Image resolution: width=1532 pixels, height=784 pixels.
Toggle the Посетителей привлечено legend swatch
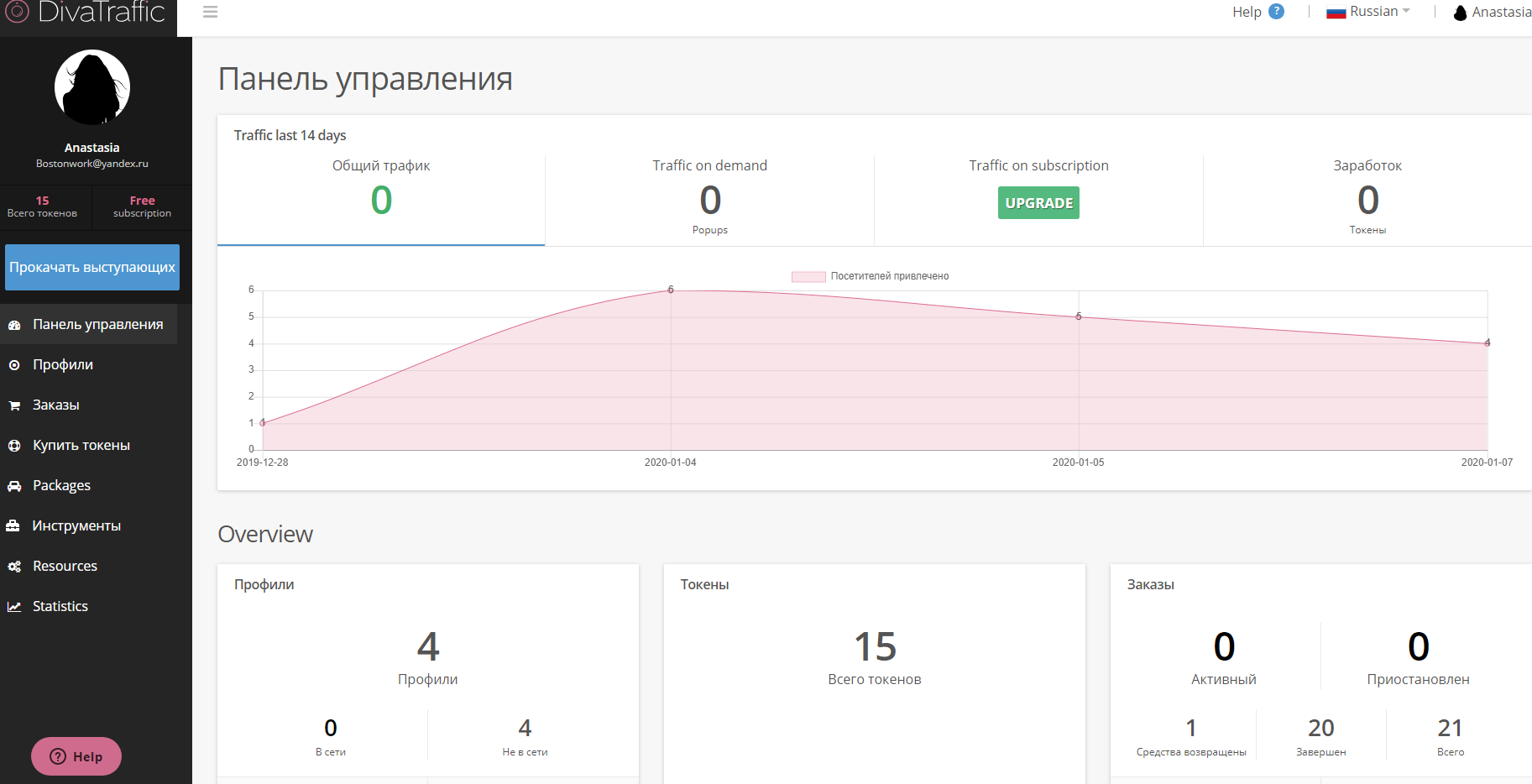[808, 276]
